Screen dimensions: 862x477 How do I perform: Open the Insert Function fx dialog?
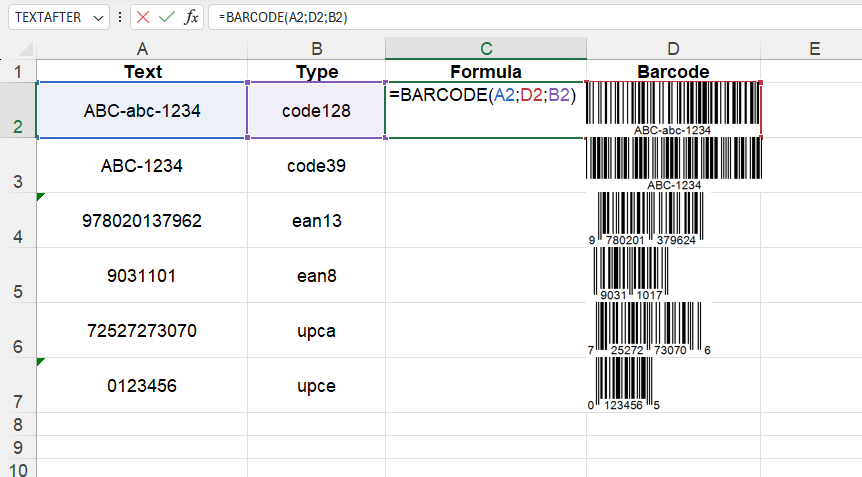191,17
